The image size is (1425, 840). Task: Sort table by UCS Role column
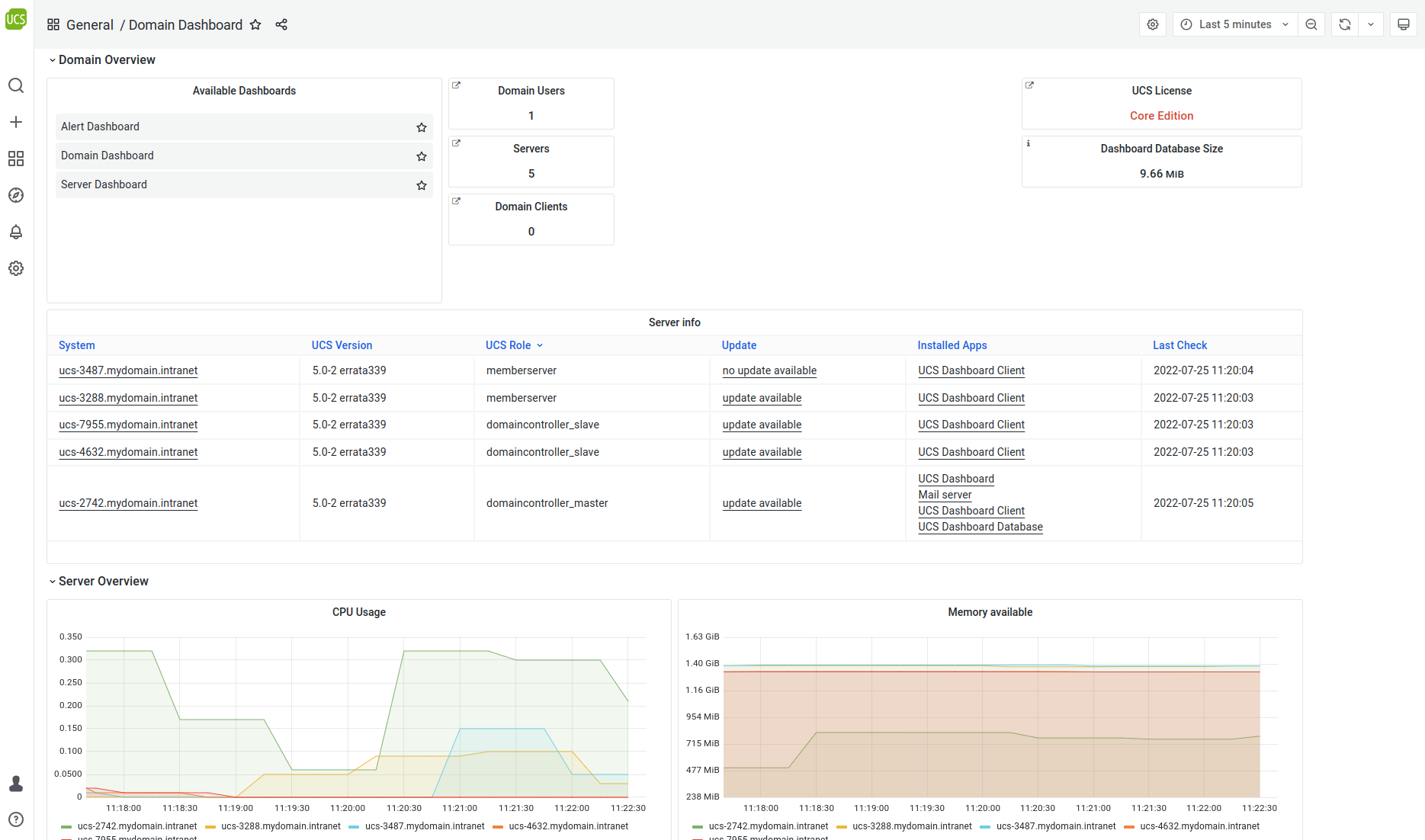(x=509, y=345)
